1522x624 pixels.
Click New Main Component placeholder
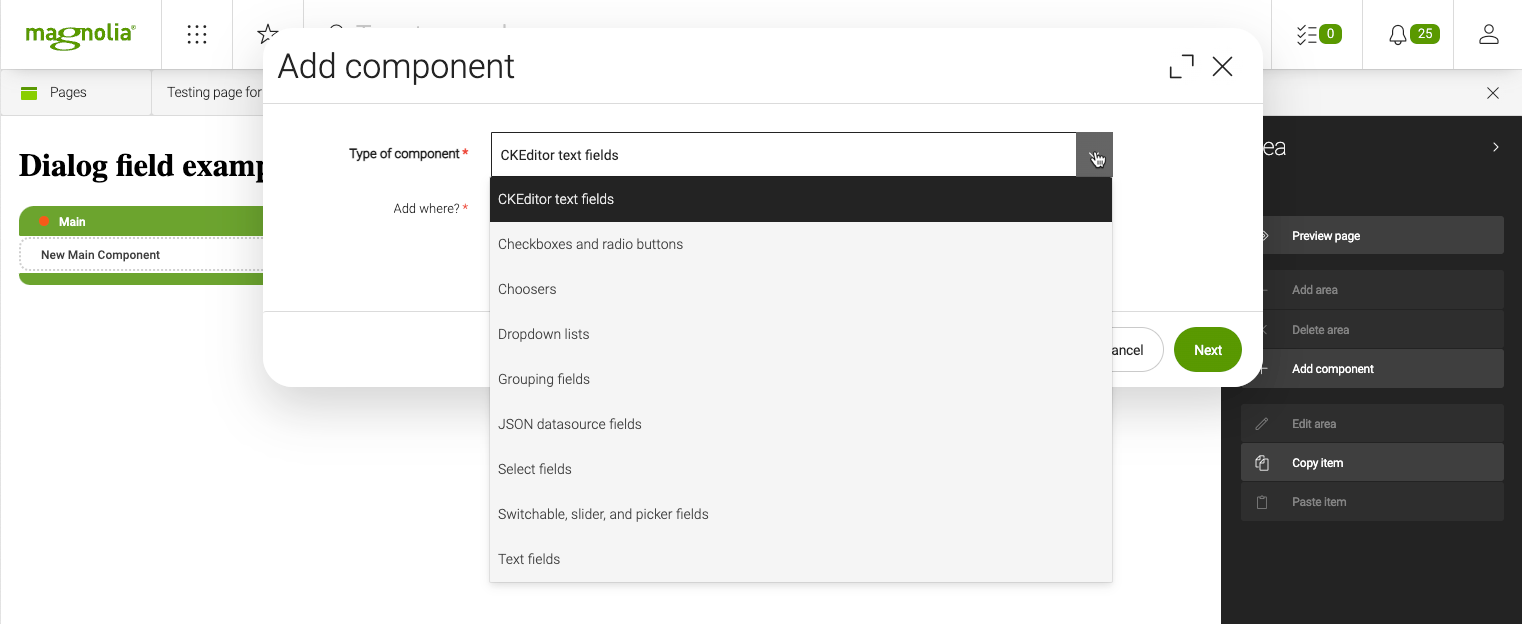click(141, 255)
